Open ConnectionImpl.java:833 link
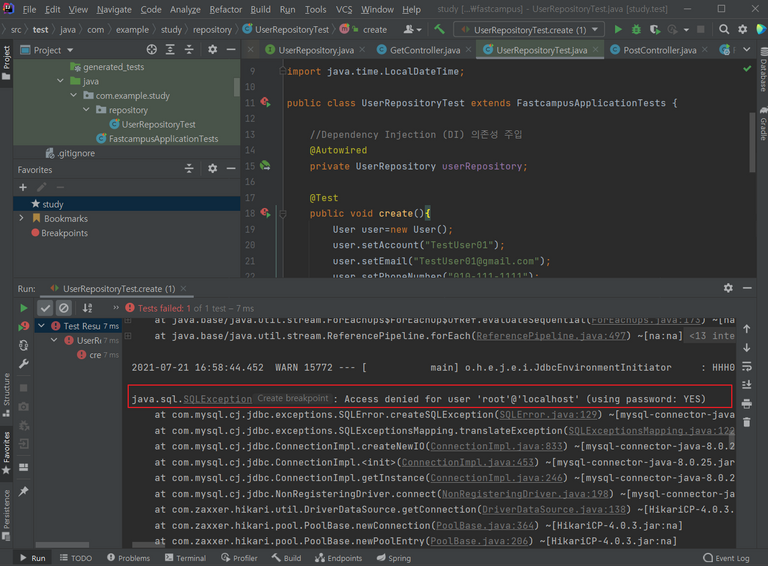768x566 pixels. pos(496,447)
